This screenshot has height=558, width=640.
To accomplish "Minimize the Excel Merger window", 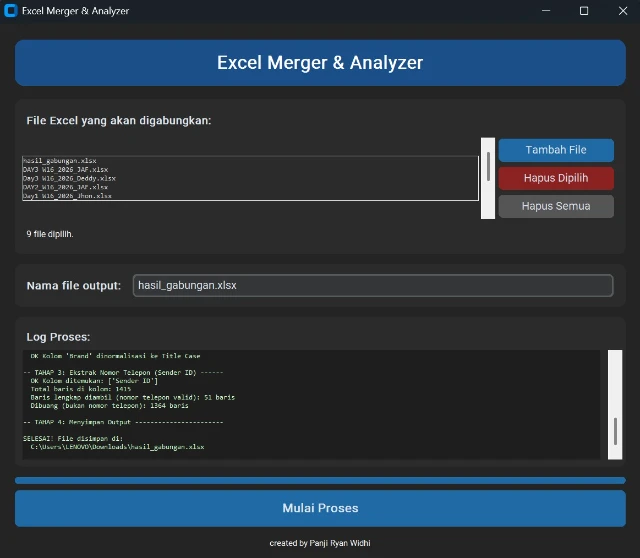I will (x=547, y=11).
